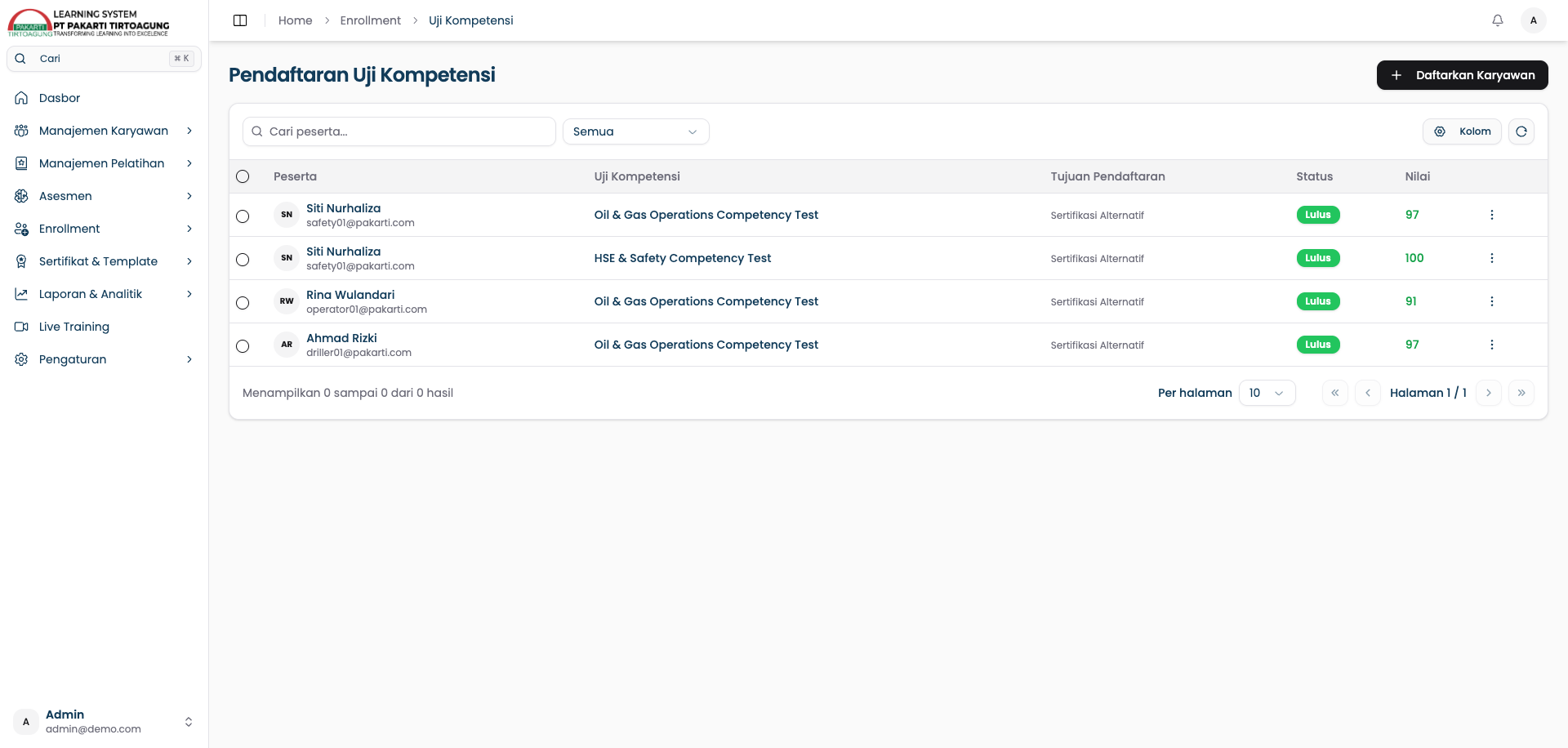The width and height of the screenshot is (1568, 748).
Task: Click score value 100
Action: (1414, 258)
